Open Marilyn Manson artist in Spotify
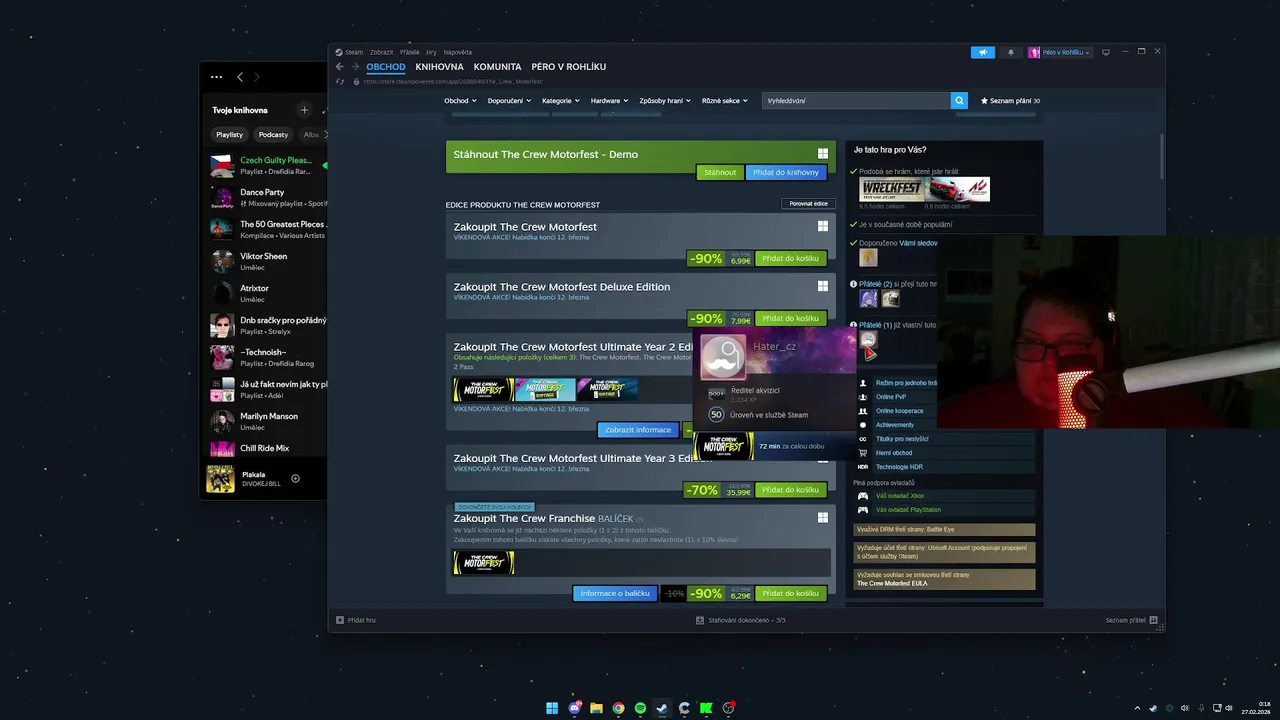The height and width of the screenshot is (720, 1280). 268,422
